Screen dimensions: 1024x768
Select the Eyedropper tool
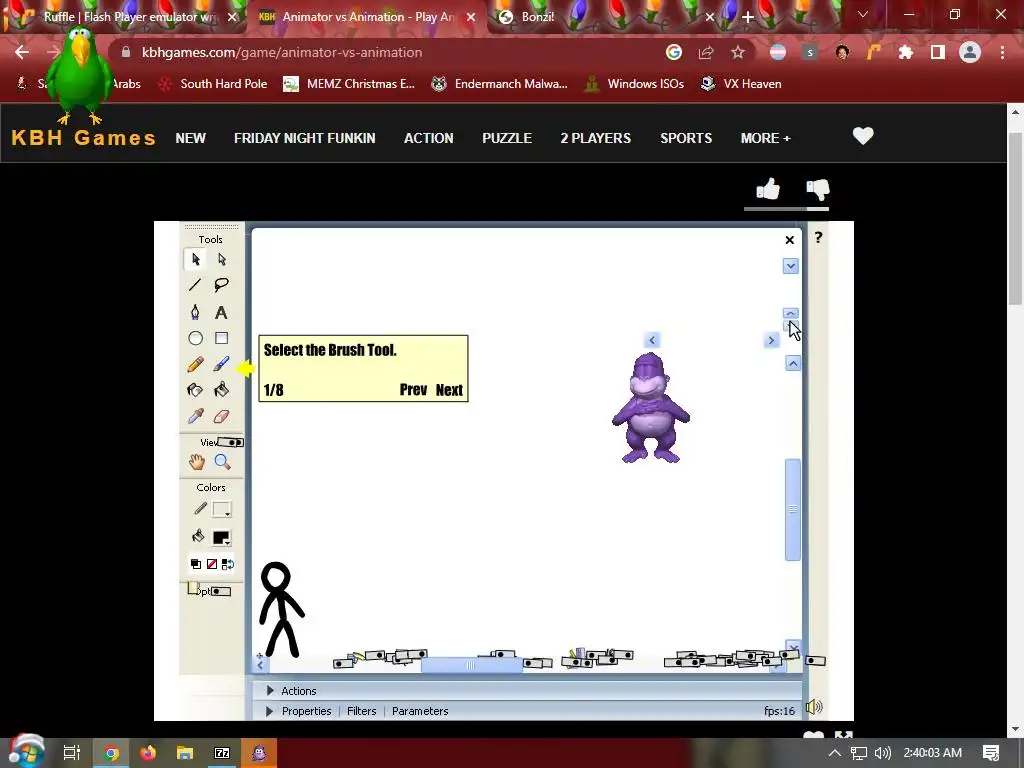pyautogui.click(x=195, y=416)
